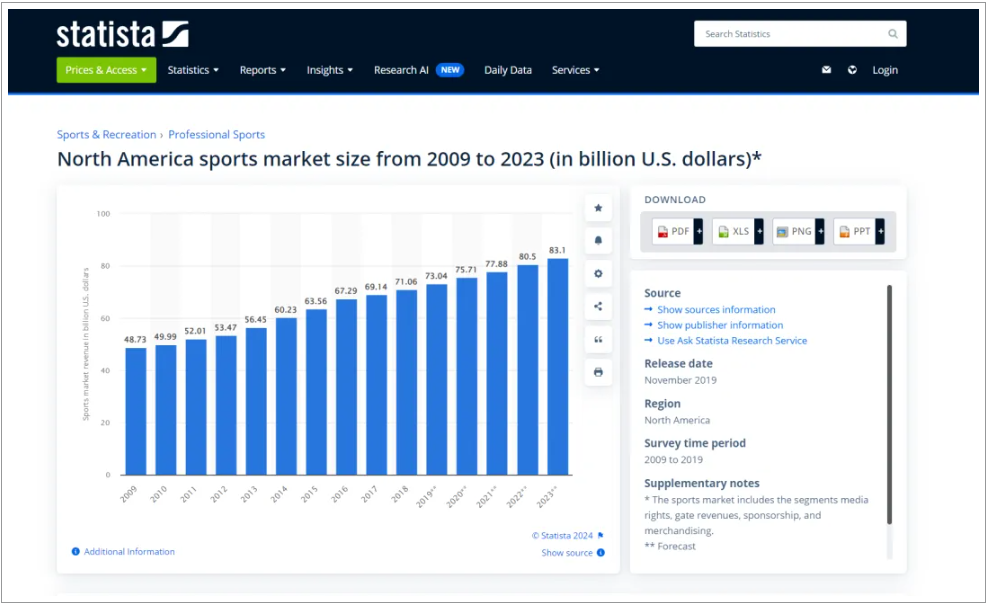Open chart settings gear icon
Viewport: 989px width, 608px height.
(x=598, y=274)
